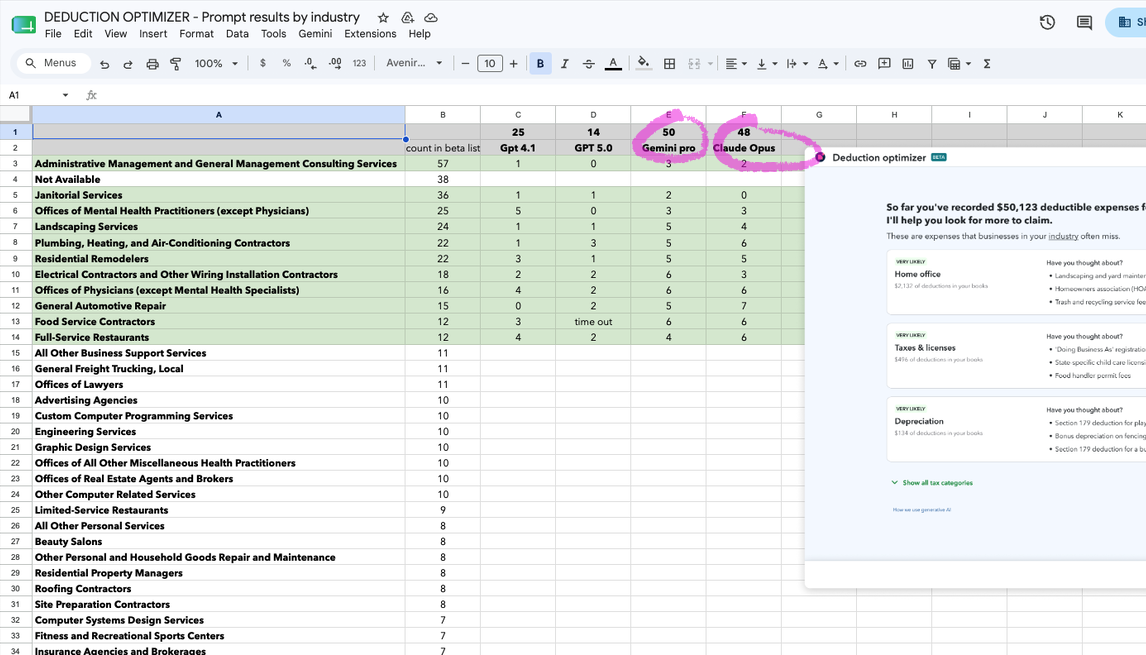Open Depreciation deduction card
1146x655 pixels.
click(1016, 429)
